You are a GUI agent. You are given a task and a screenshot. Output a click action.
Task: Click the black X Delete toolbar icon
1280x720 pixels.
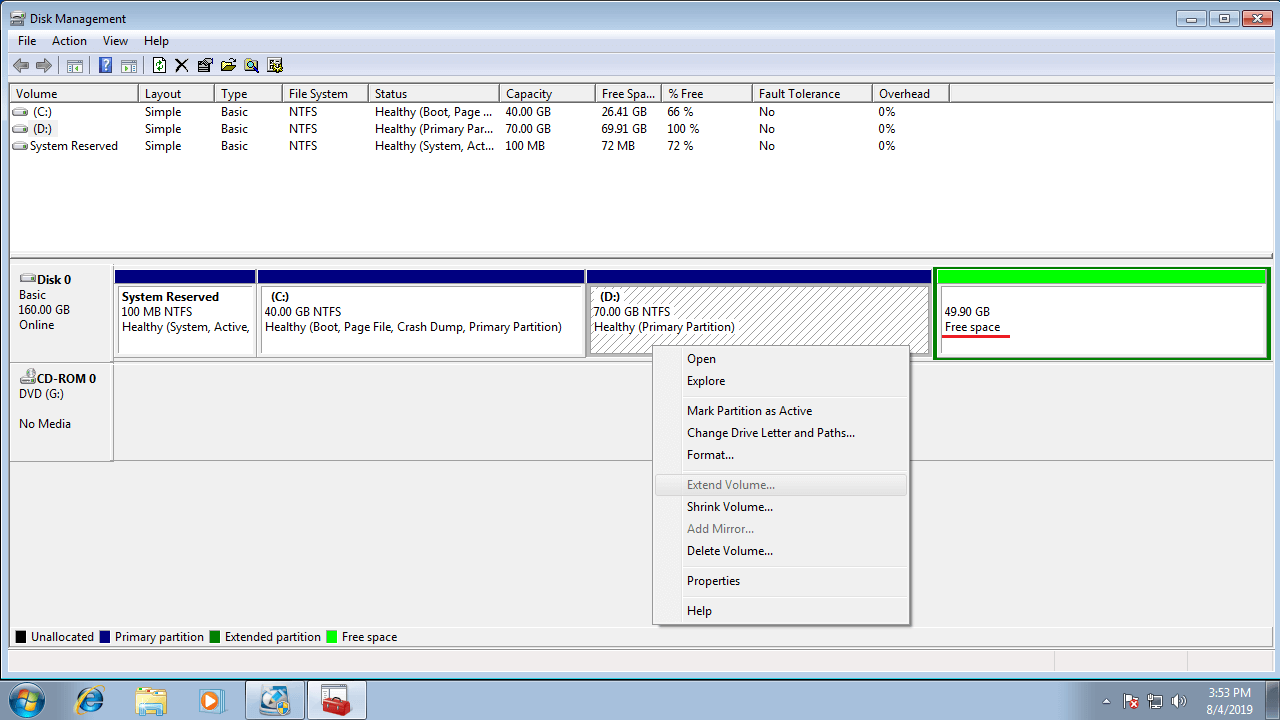pyautogui.click(x=182, y=66)
